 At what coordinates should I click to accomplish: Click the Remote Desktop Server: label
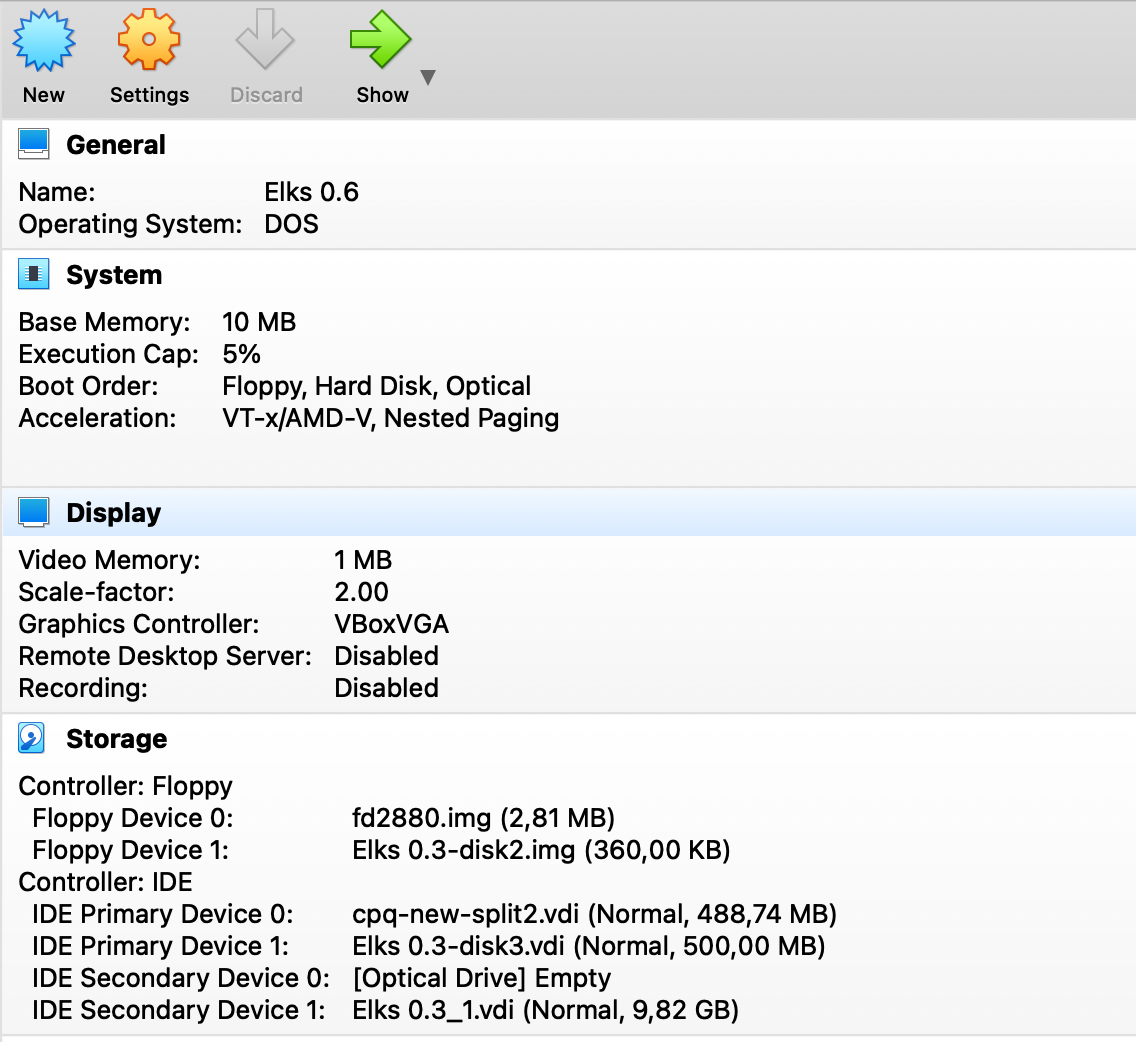pyautogui.click(x=164, y=656)
